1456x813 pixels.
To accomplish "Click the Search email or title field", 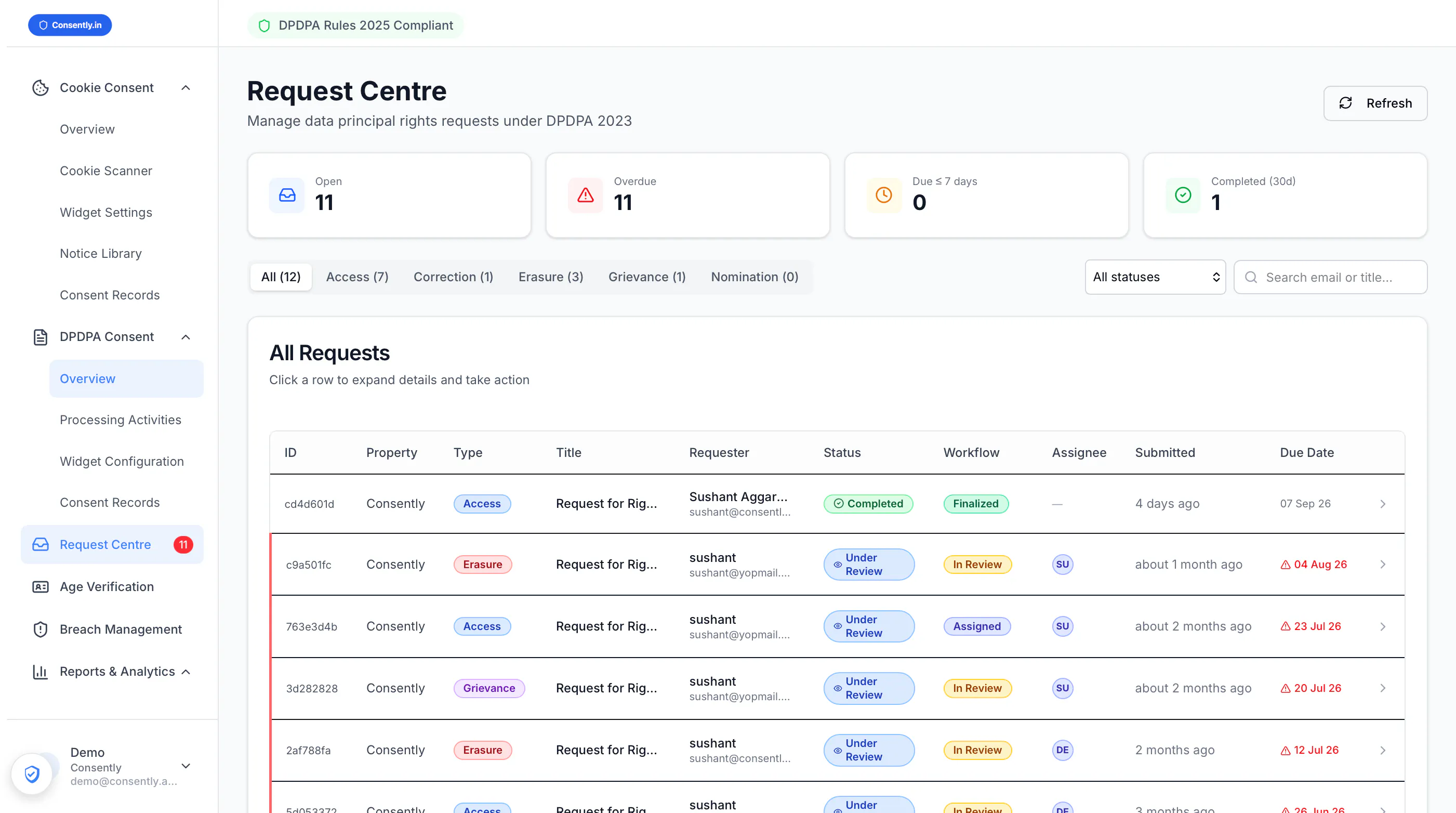I will [x=1331, y=277].
